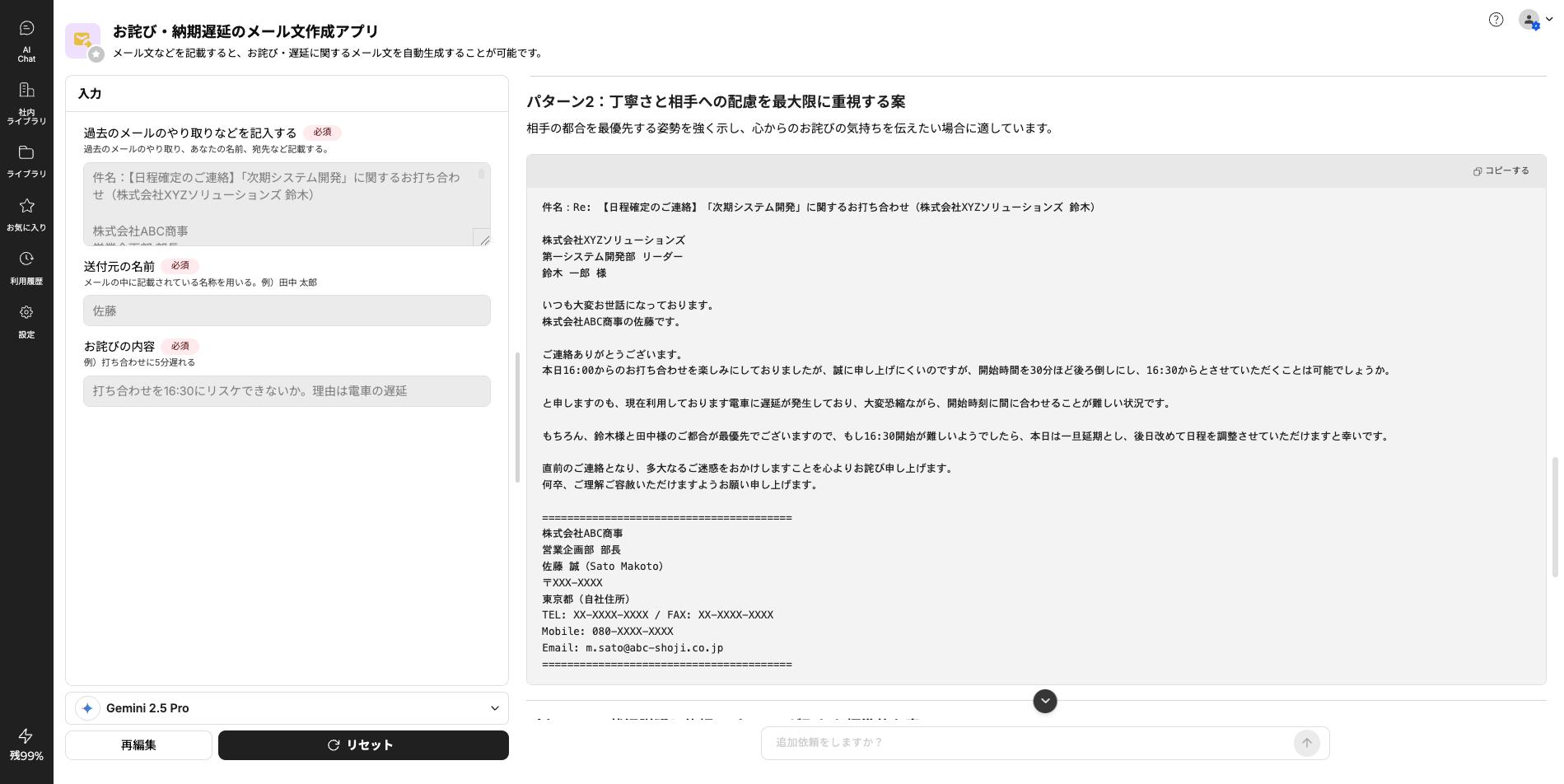Image resolution: width=1564 pixels, height=784 pixels.
Task: Click the scroll-down chevron button
Action: click(1044, 701)
